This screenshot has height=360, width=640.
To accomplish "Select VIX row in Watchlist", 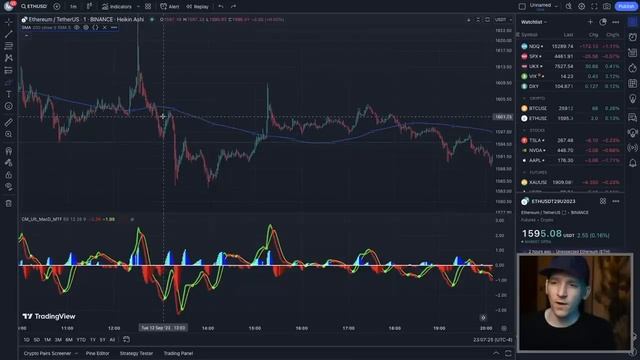I will coord(571,76).
